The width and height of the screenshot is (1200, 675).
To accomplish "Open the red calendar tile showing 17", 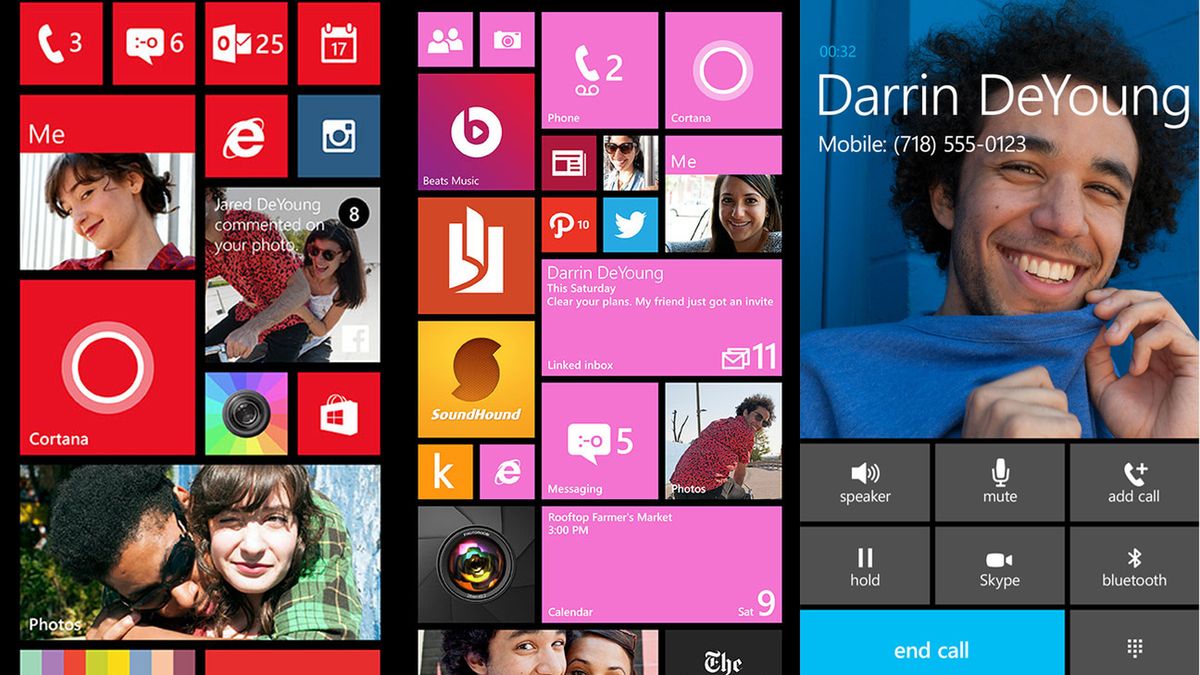I will point(338,43).
